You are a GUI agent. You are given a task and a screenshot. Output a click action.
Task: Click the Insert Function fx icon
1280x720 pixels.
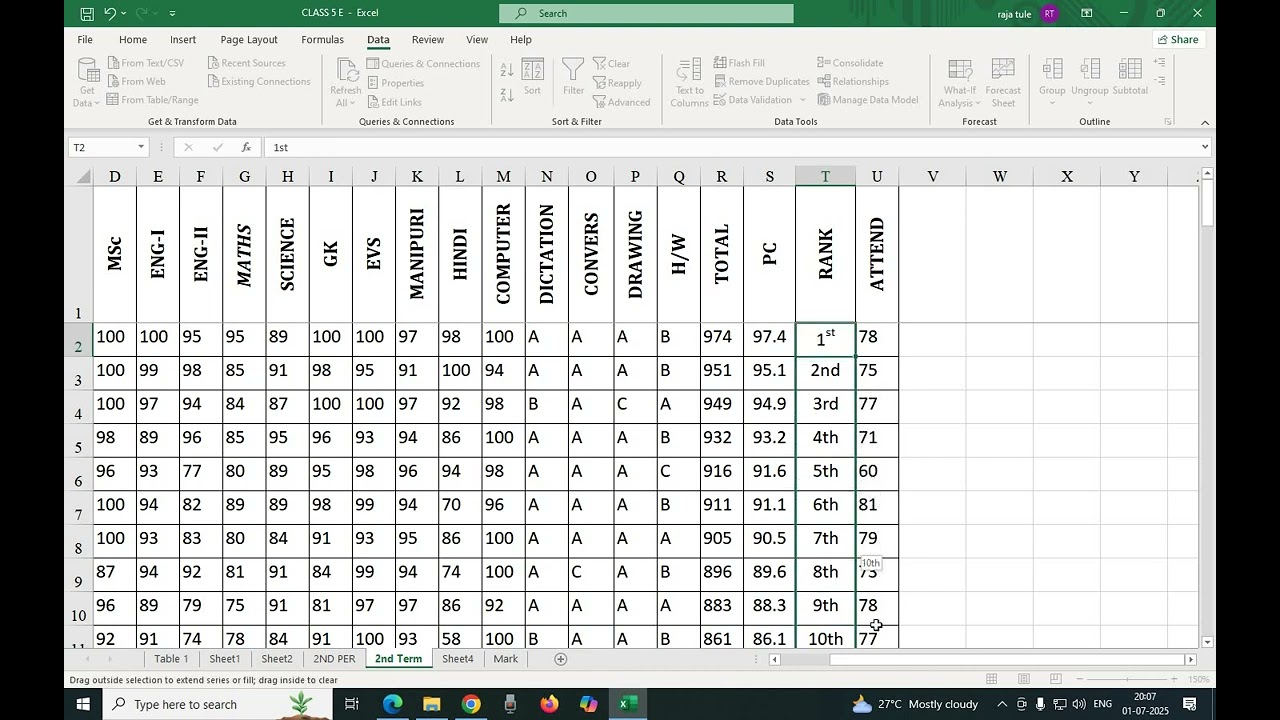point(246,147)
